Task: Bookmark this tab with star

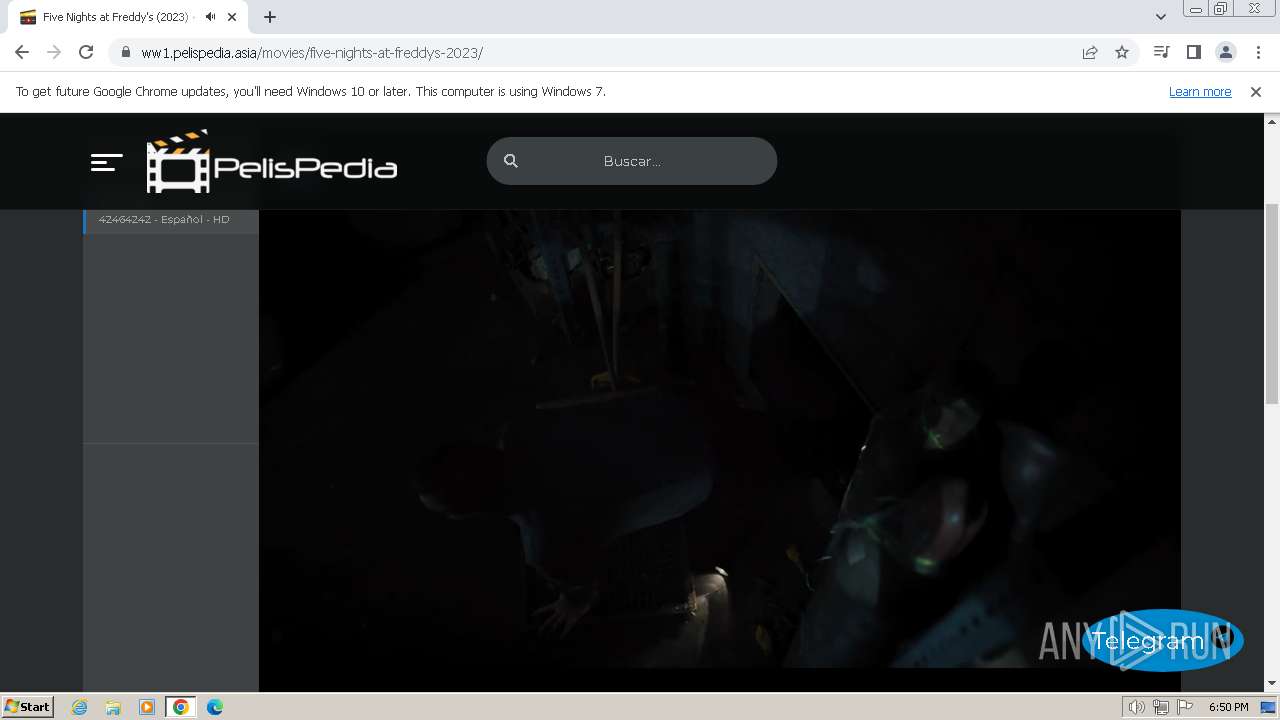Action: pos(1122,53)
